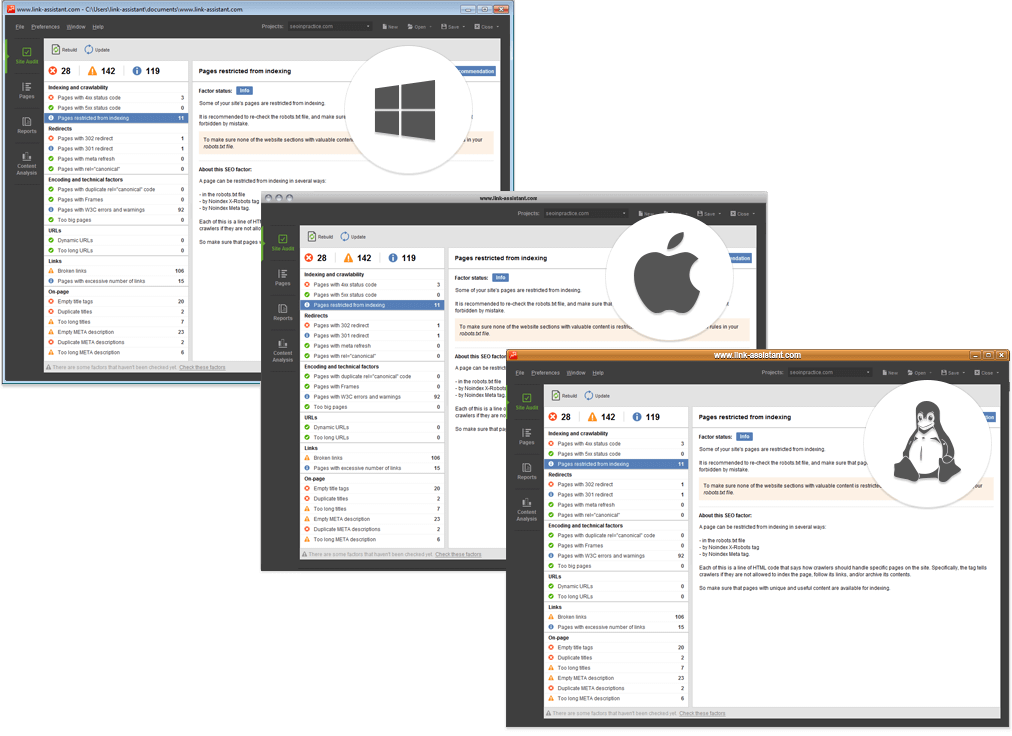Open Site Audit in the Windows-logo window sidebar
Image resolution: width=1012 pixels, height=736 pixels.
[26, 55]
